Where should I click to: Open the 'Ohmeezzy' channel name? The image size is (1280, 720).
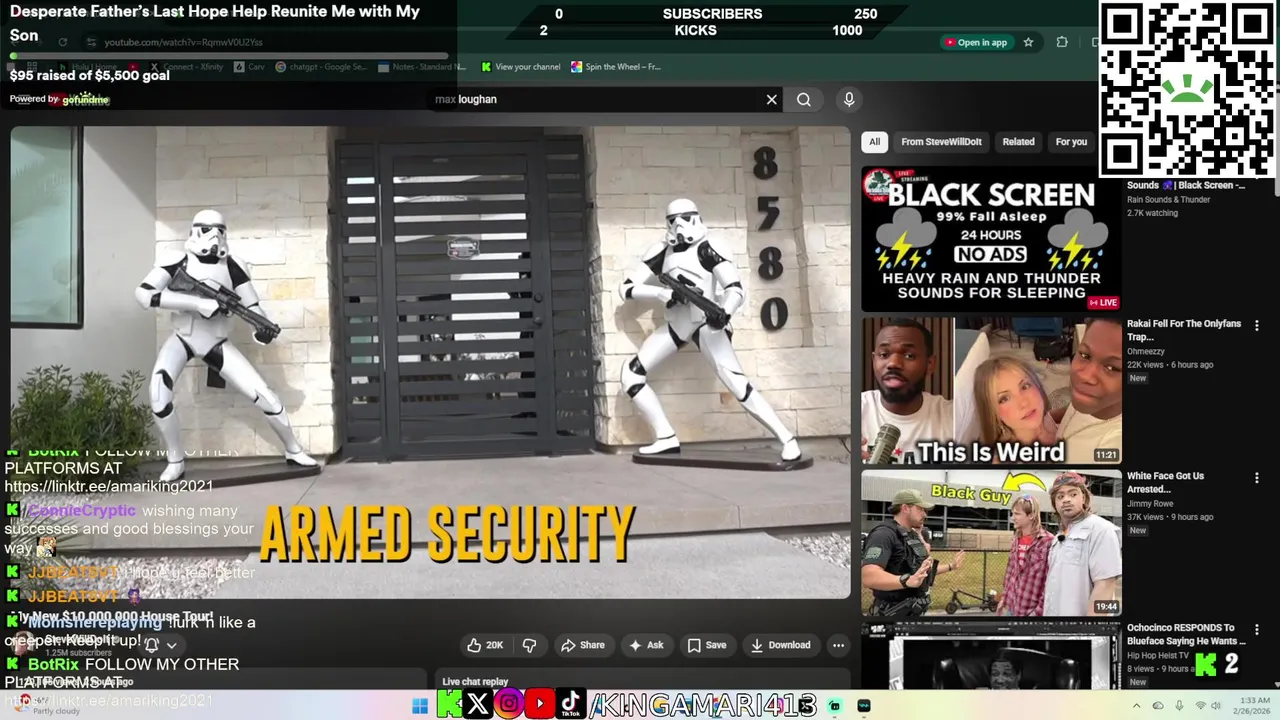click(1146, 351)
